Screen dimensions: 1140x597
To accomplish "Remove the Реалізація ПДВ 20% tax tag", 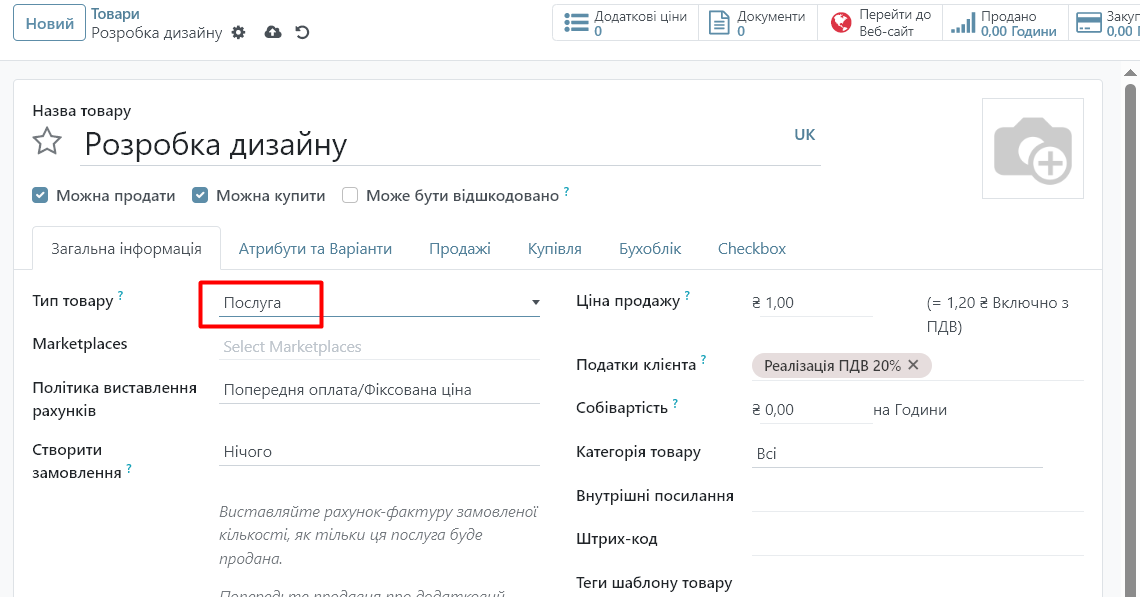I will tap(913, 365).
